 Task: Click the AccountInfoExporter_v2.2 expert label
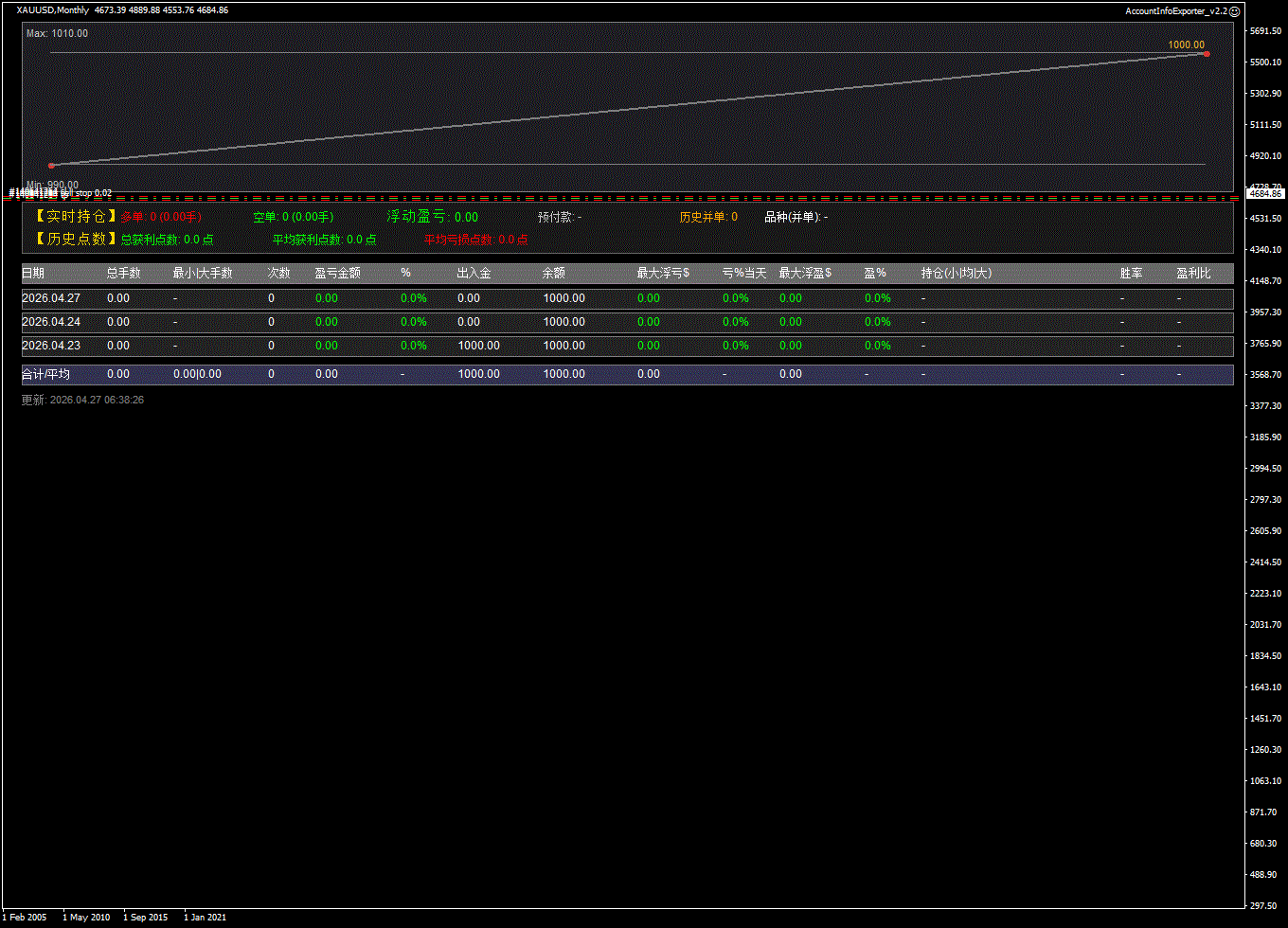[x=1175, y=11]
